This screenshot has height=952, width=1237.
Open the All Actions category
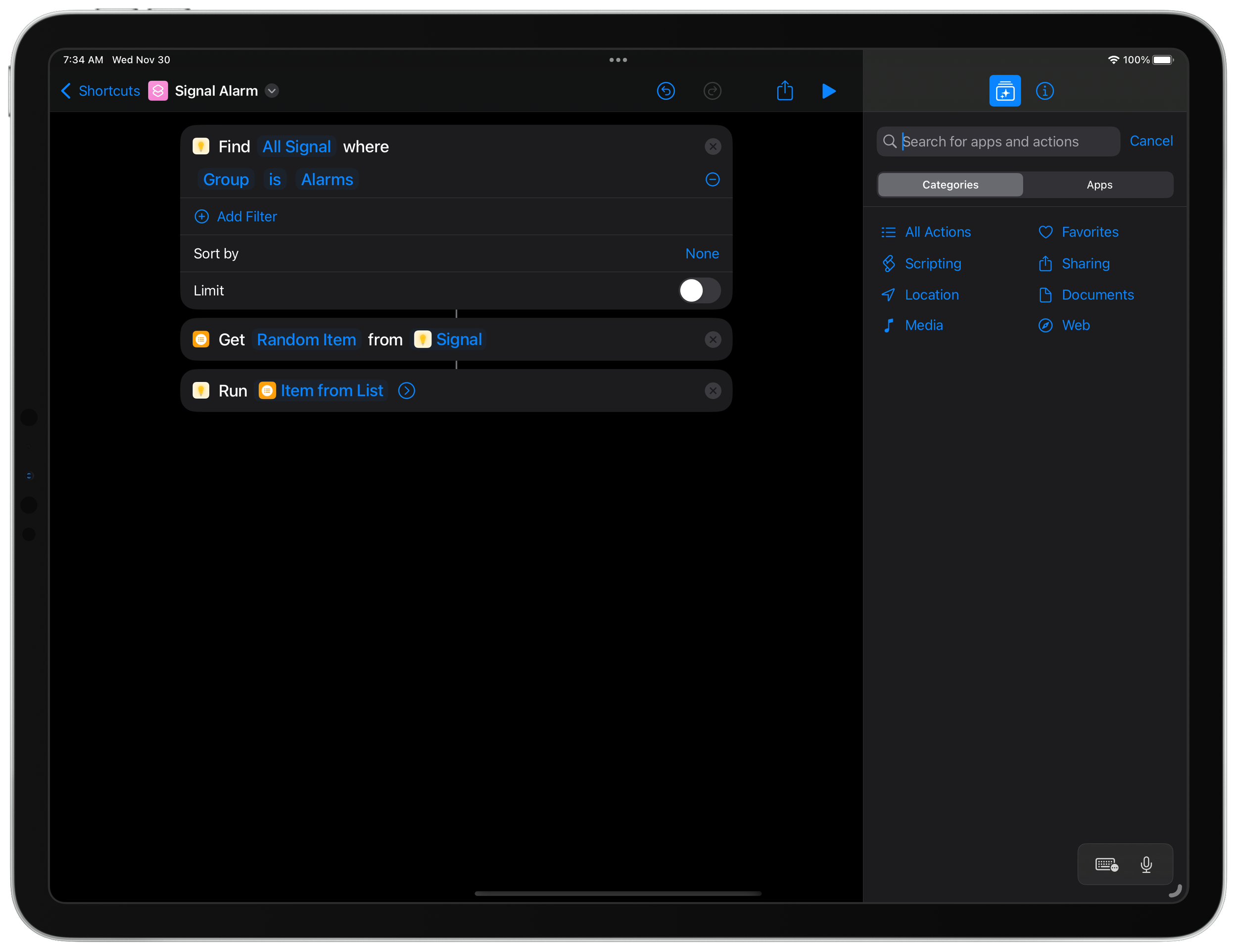tap(926, 232)
